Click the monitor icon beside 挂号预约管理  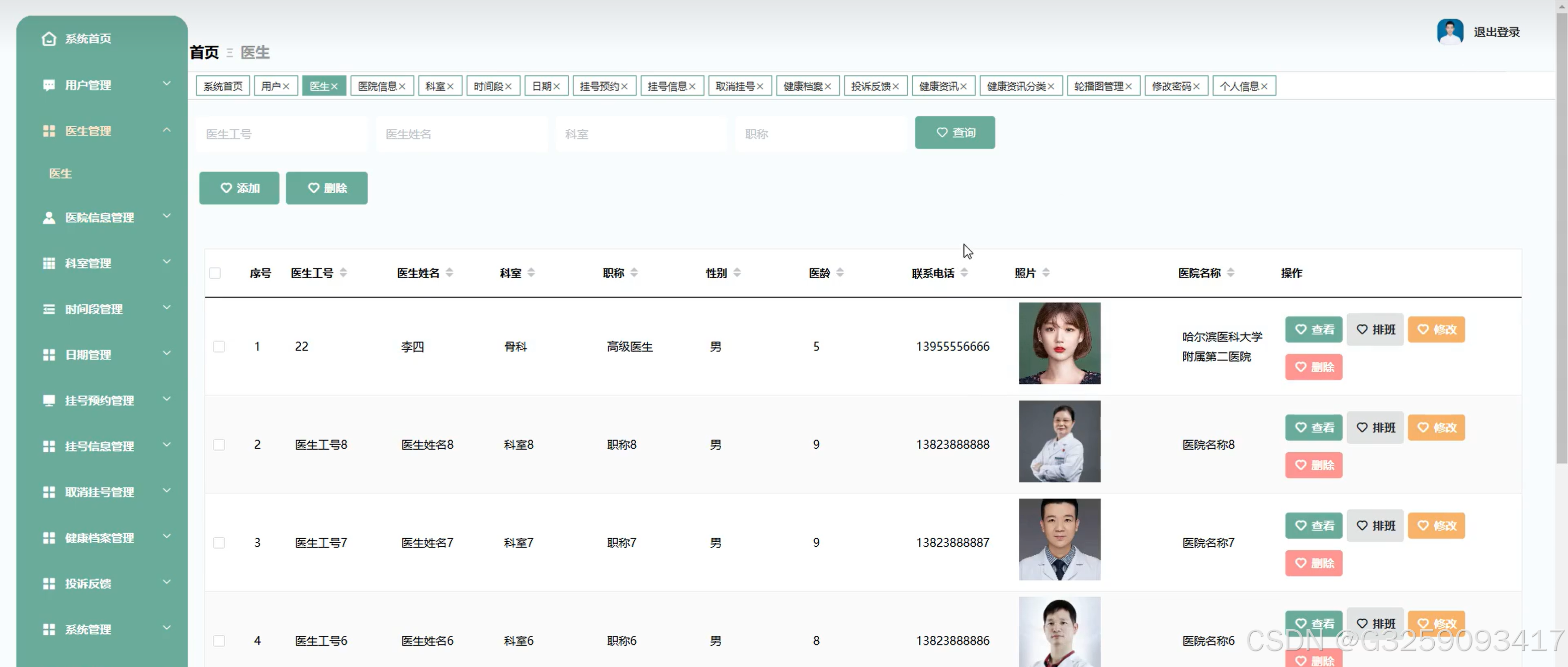click(x=49, y=400)
